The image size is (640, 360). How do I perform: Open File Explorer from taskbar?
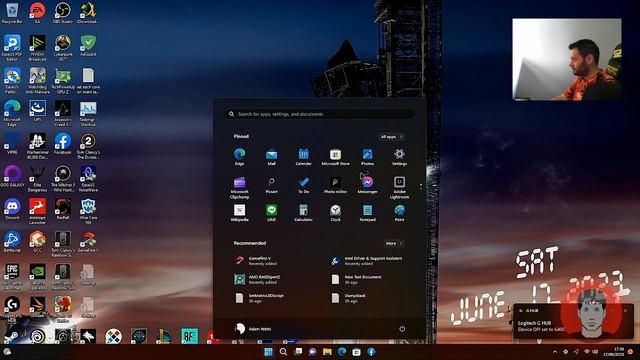point(327,352)
